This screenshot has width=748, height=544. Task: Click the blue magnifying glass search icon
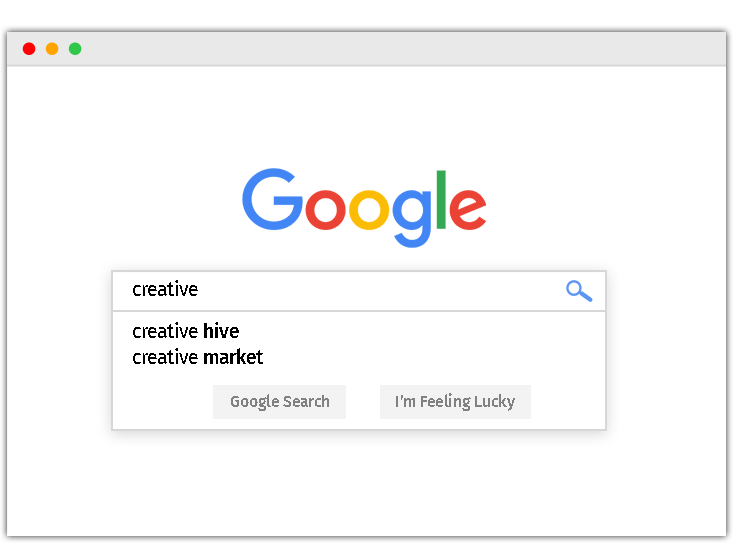click(x=579, y=291)
